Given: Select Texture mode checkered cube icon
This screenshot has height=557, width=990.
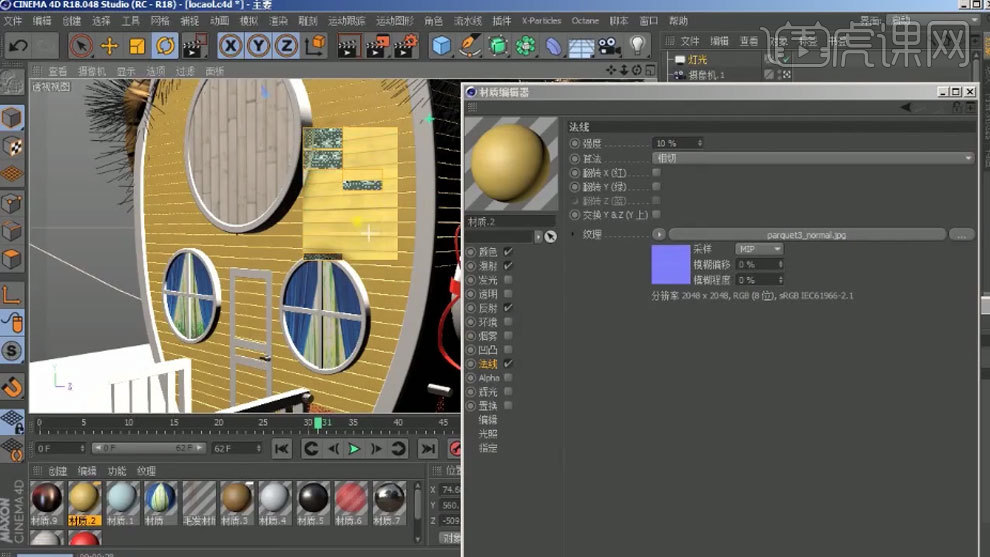Looking at the screenshot, I should pos(11,147).
